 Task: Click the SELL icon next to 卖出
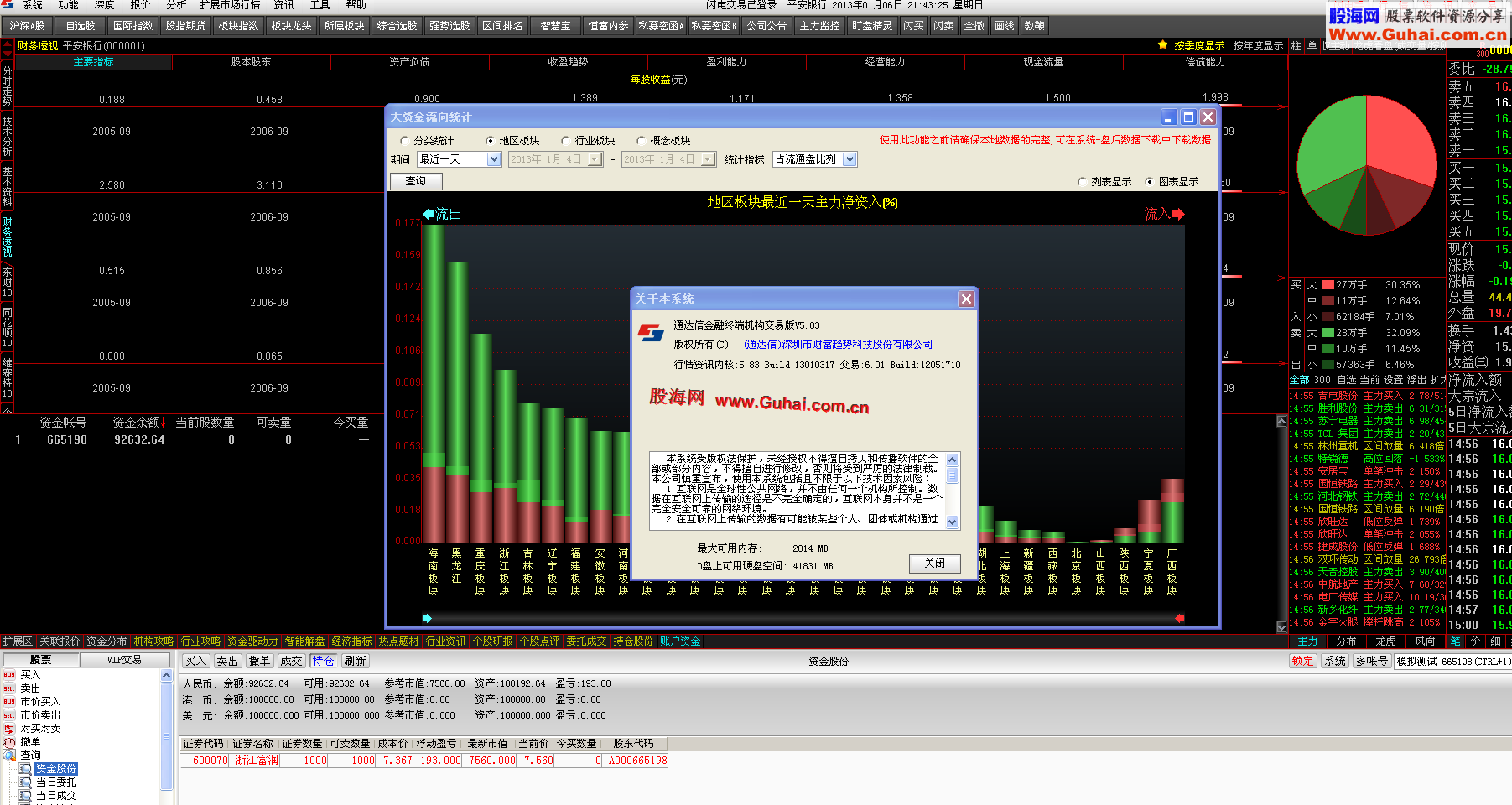coord(9,688)
